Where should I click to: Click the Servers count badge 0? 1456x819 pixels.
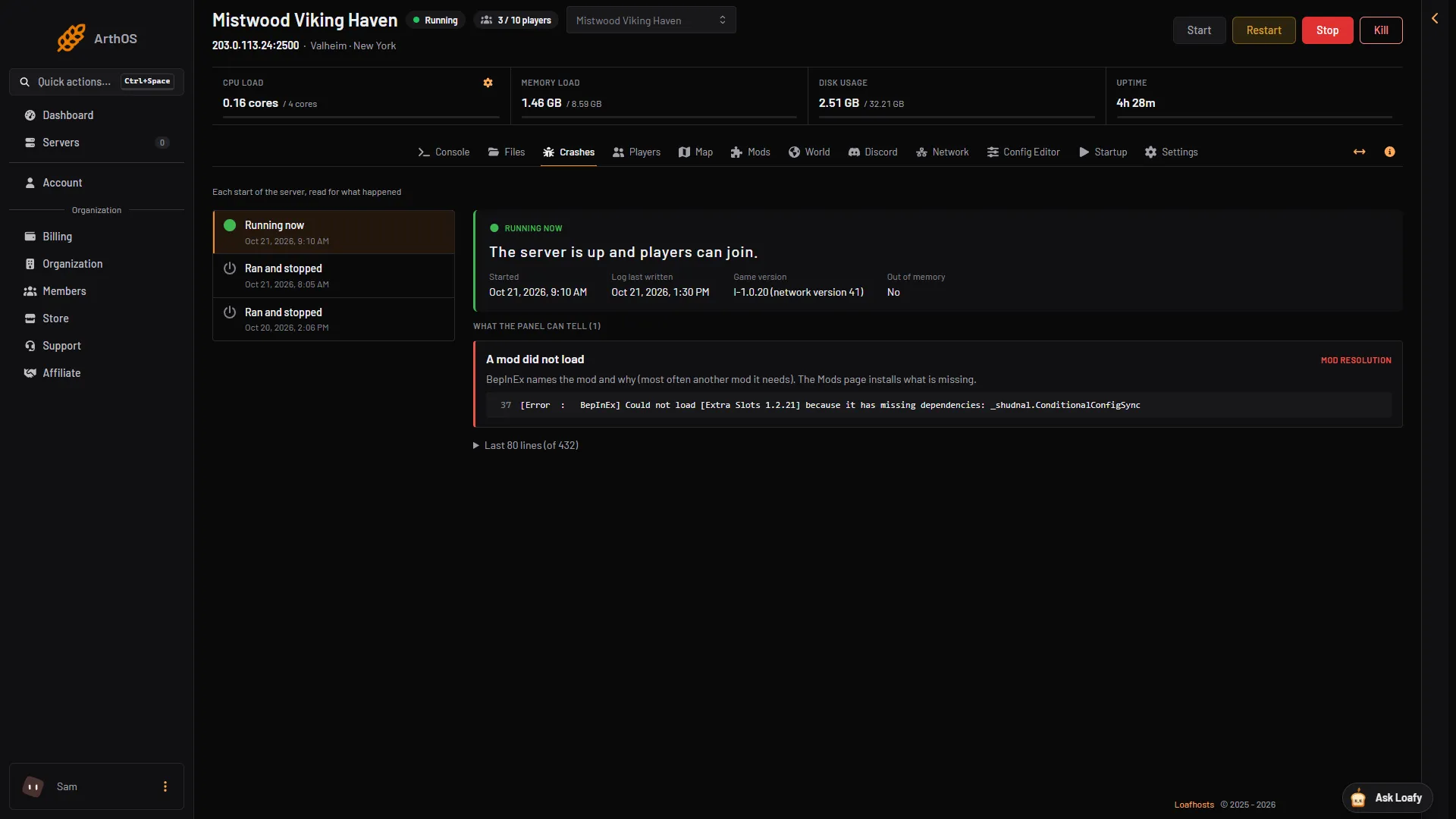point(162,143)
